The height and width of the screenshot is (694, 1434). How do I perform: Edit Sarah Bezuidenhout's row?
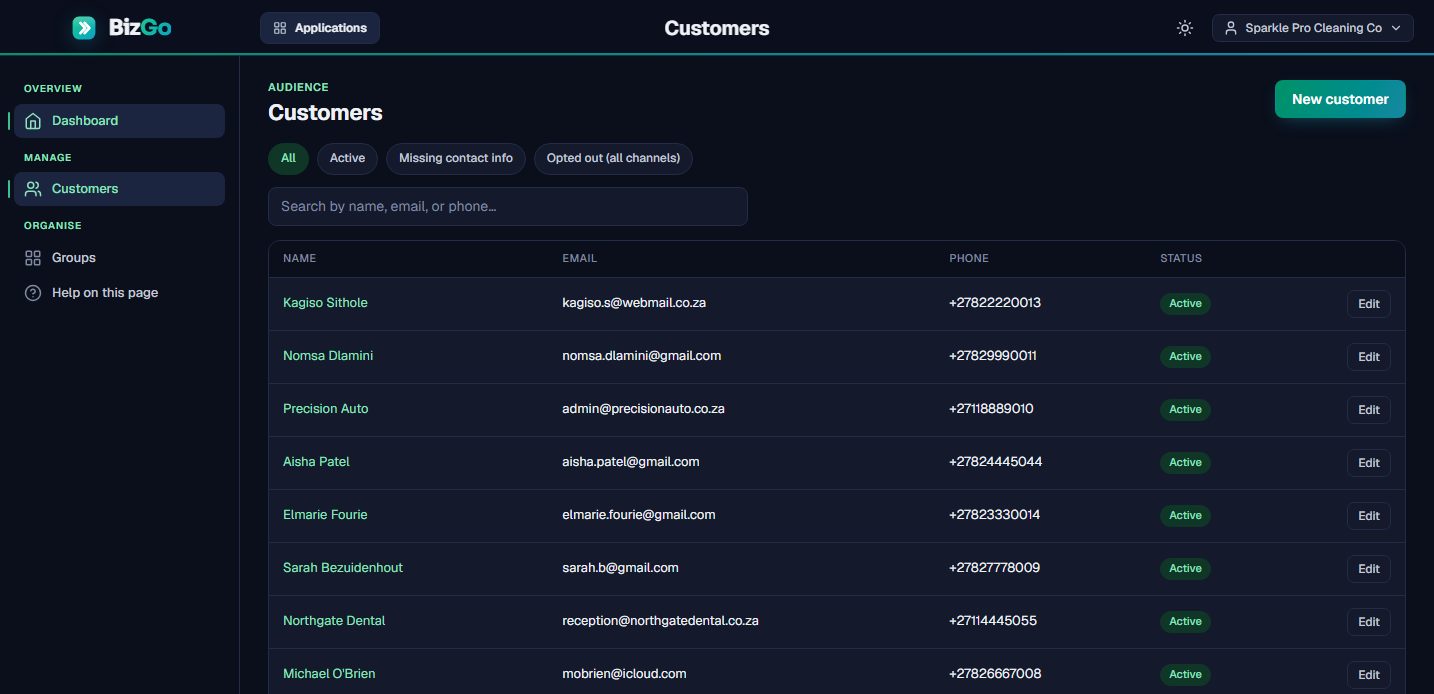point(1369,569)
